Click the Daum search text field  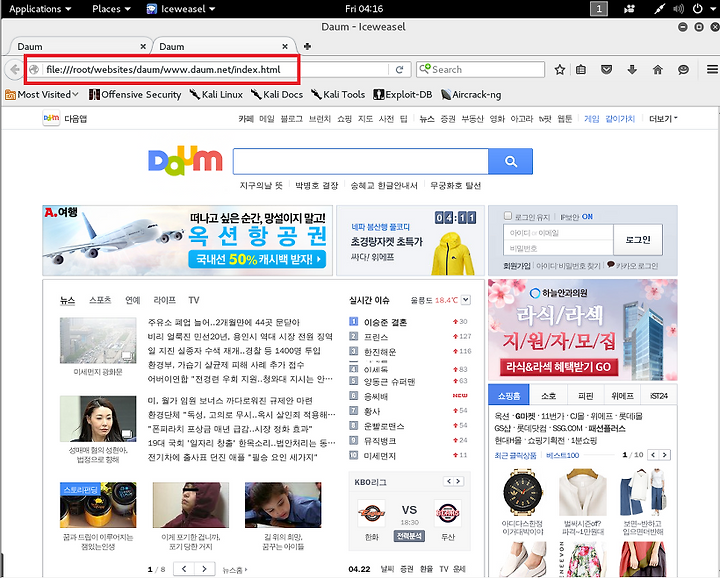pyautogui.click(x=360, y=161)
